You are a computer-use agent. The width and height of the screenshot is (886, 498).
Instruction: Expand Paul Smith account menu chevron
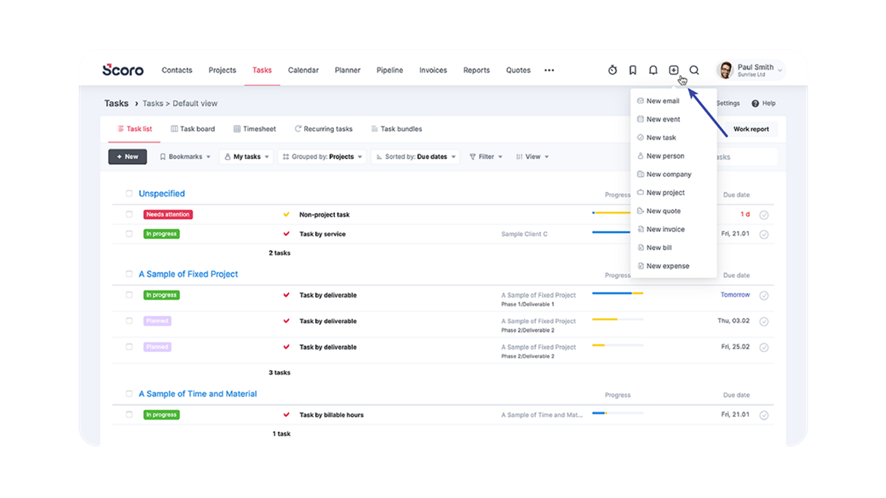tap(780, 71)
